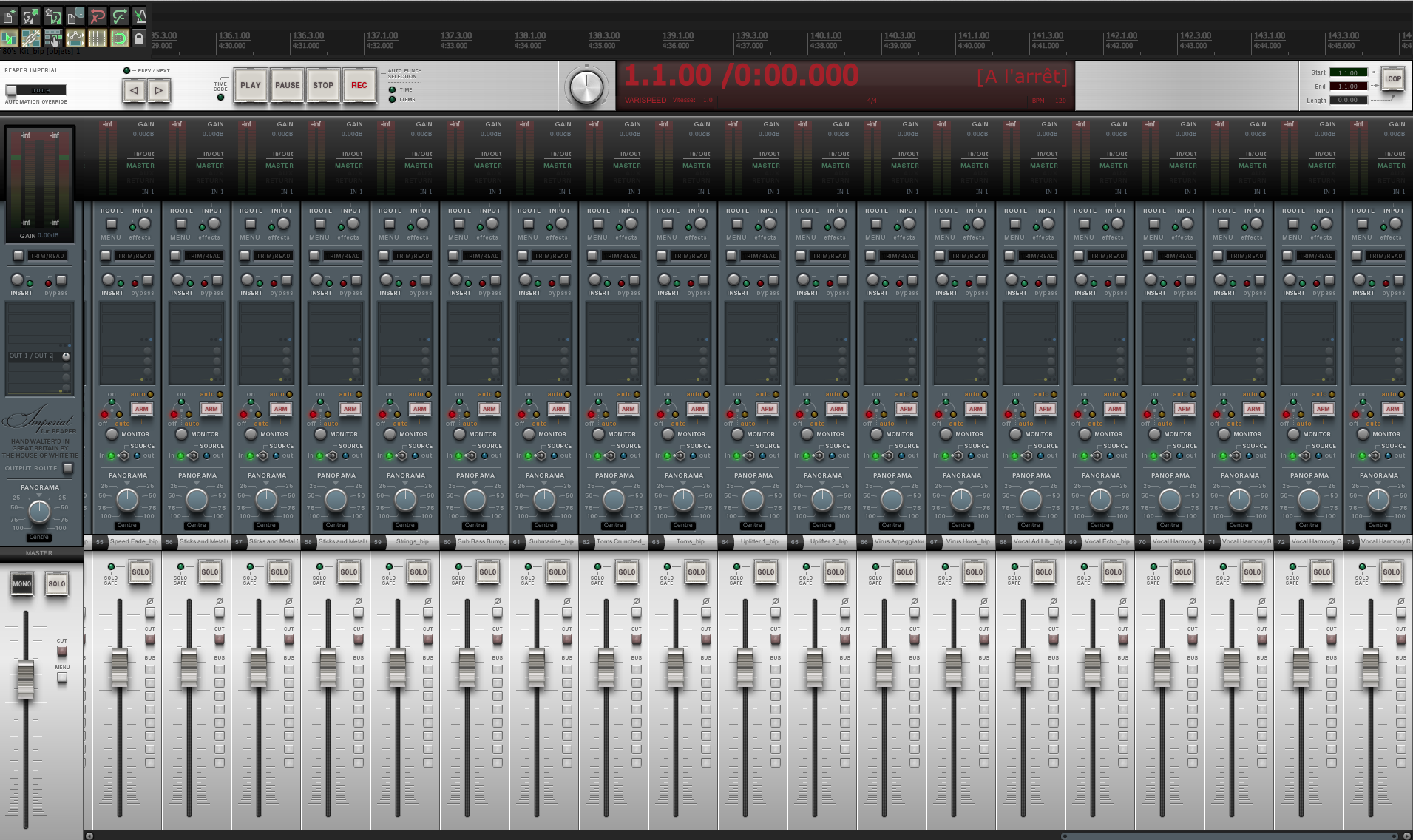Image resolution: width=1413 pixels, height=840 pixels.
Task: Solo the Vocal Ad Lib_bip track
Action: (1043, 572)
